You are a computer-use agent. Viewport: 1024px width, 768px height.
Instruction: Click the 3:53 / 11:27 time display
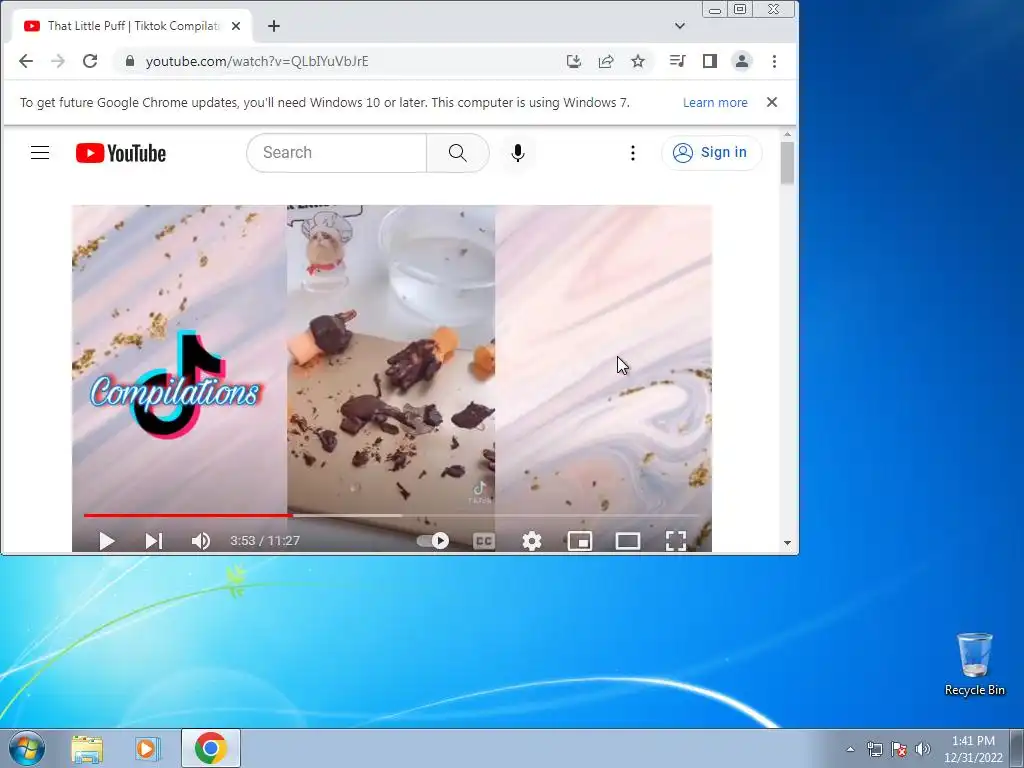coord(265,541)
